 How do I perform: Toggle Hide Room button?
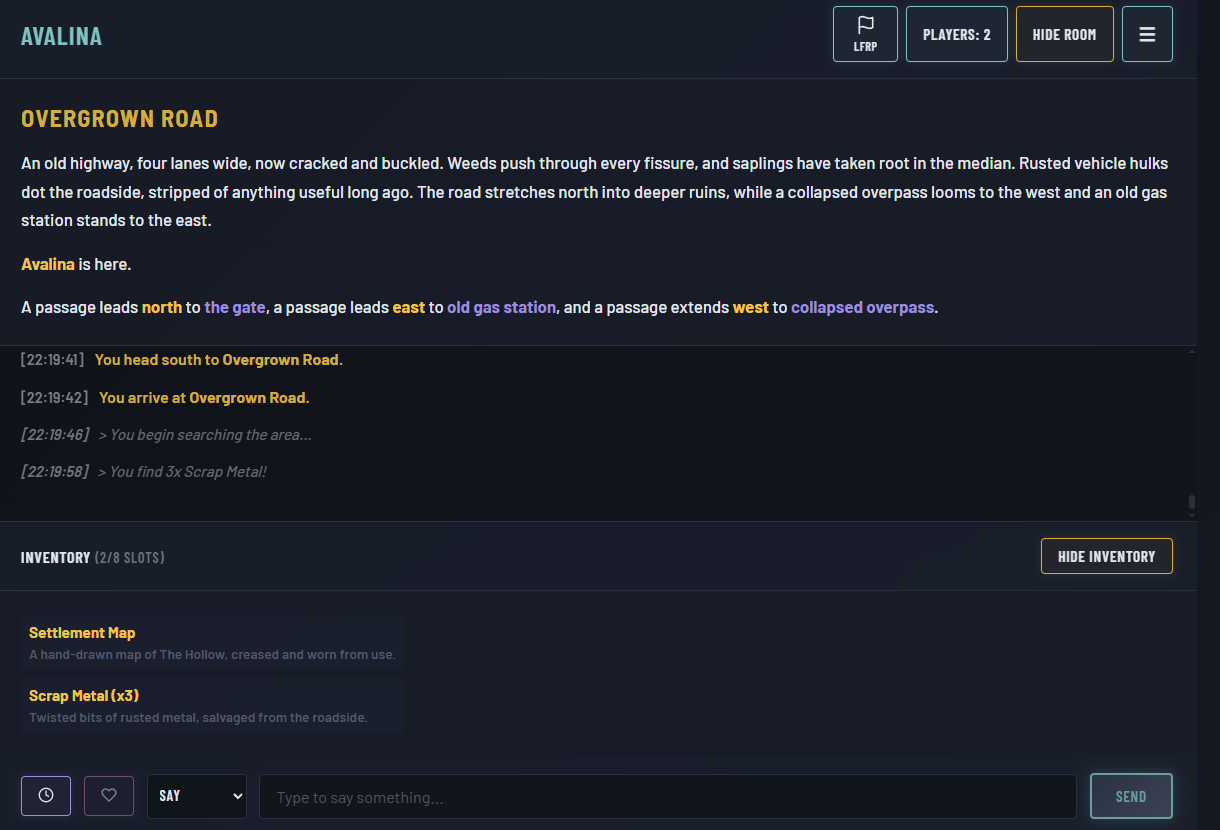click(x=1064, y=34)
